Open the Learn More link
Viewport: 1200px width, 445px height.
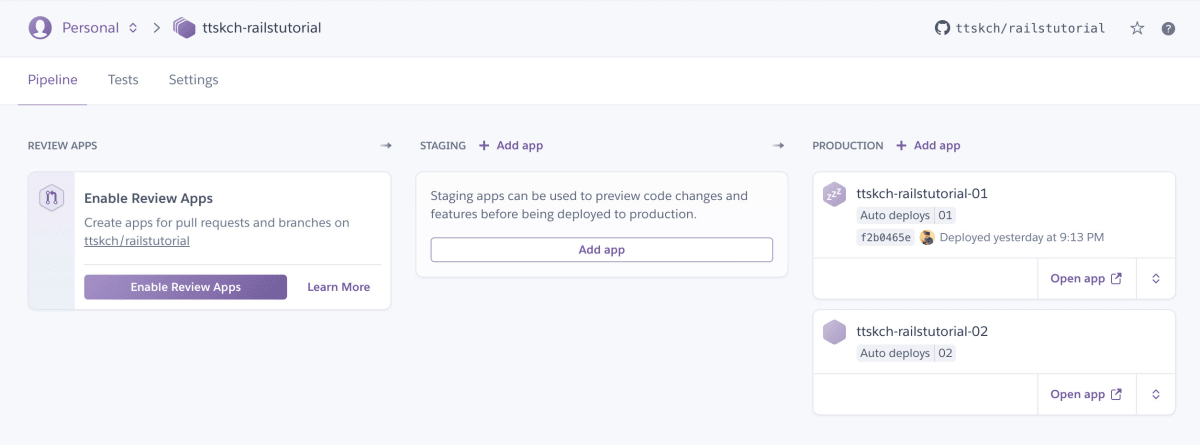point(338,287)
